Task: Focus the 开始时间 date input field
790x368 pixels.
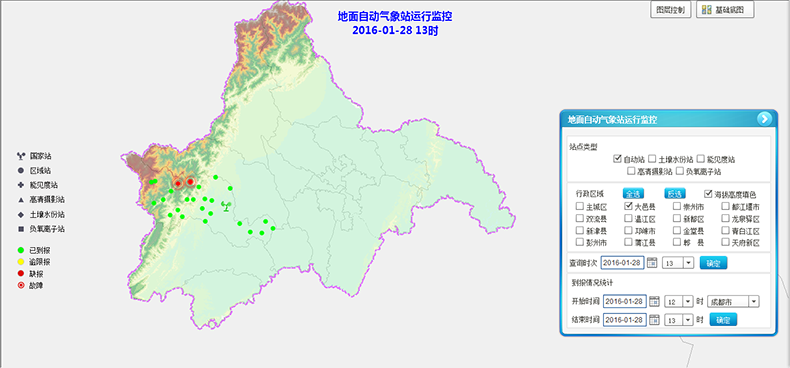Action: point(625,301)
